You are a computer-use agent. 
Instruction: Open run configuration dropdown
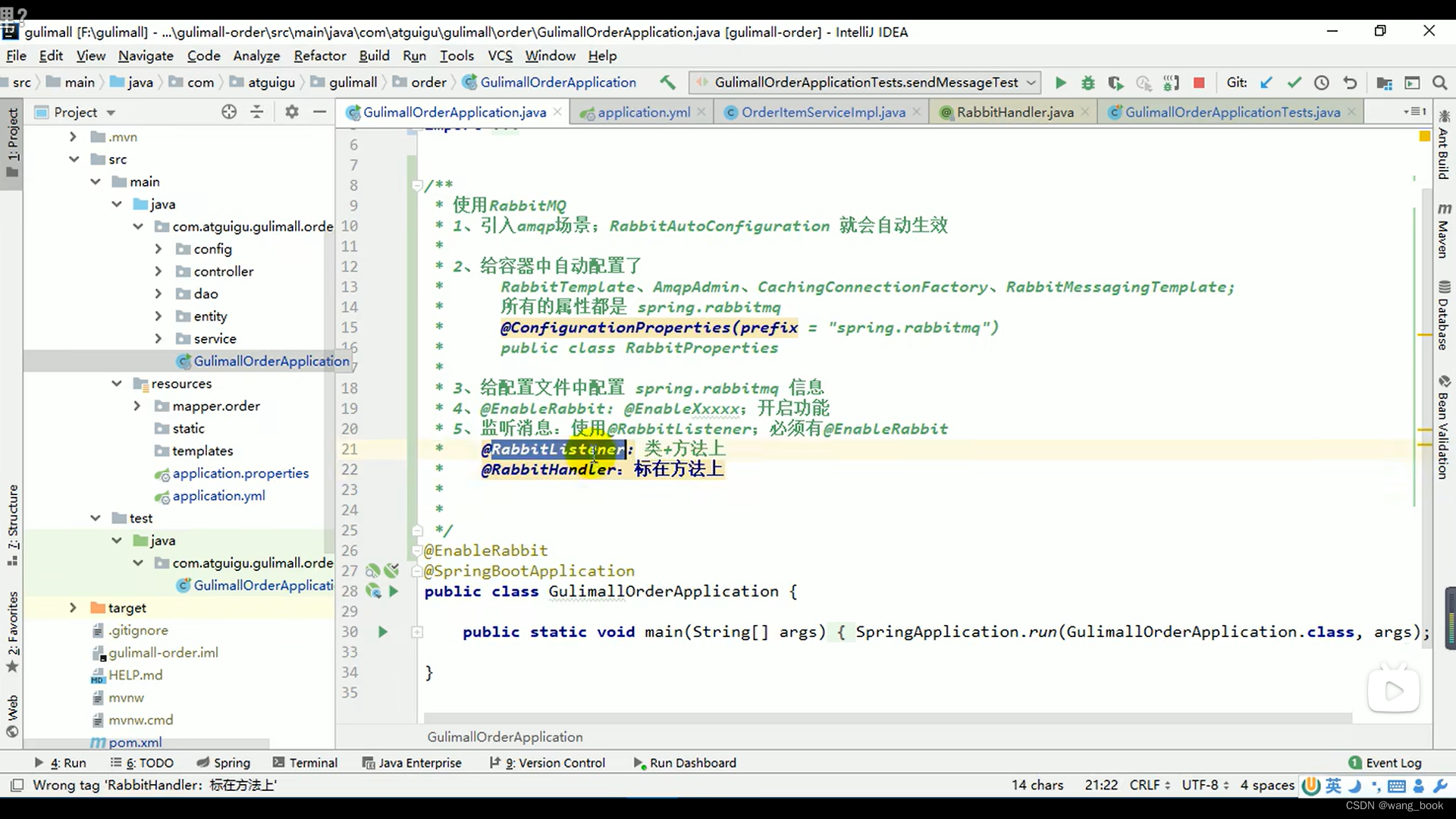pyautogui.click(x=1031, y=82)
